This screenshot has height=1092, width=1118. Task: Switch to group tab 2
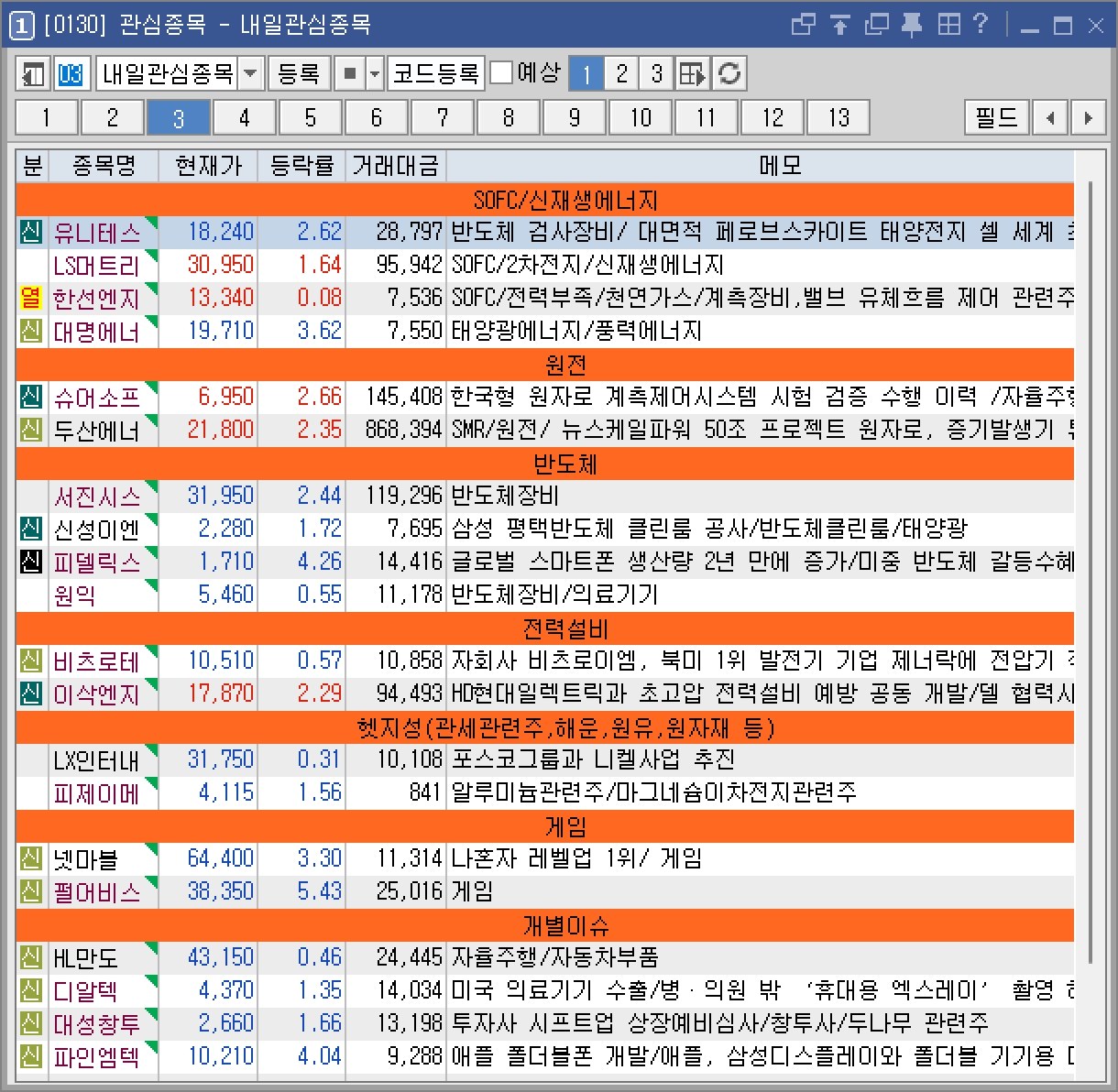pyautogui.click(x=112, y=117)
